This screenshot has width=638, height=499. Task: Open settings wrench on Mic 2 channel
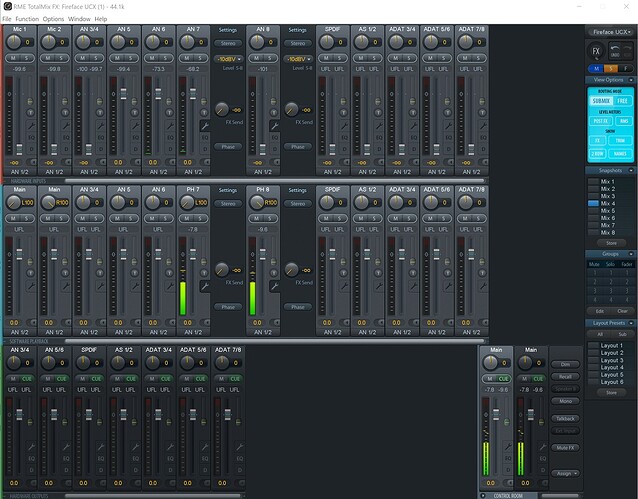[x=66, y=126]
